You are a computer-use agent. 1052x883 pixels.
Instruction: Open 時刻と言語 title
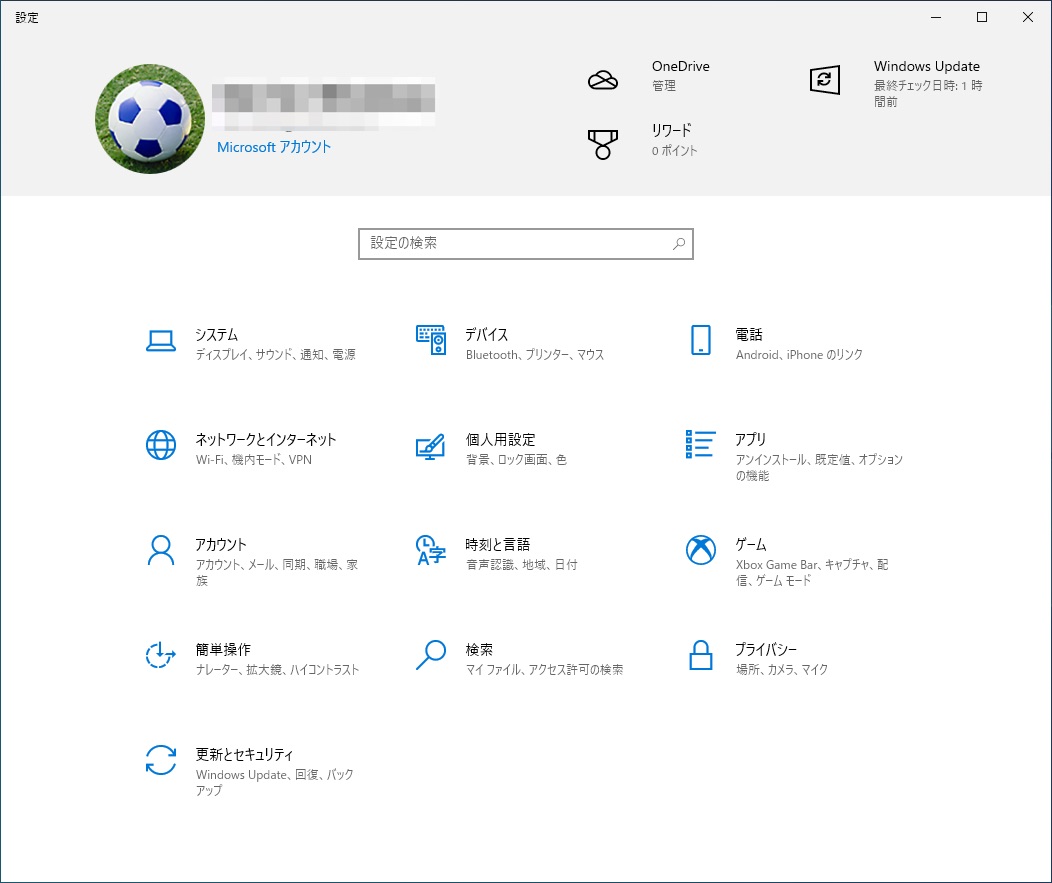click(x=498, y=544)
